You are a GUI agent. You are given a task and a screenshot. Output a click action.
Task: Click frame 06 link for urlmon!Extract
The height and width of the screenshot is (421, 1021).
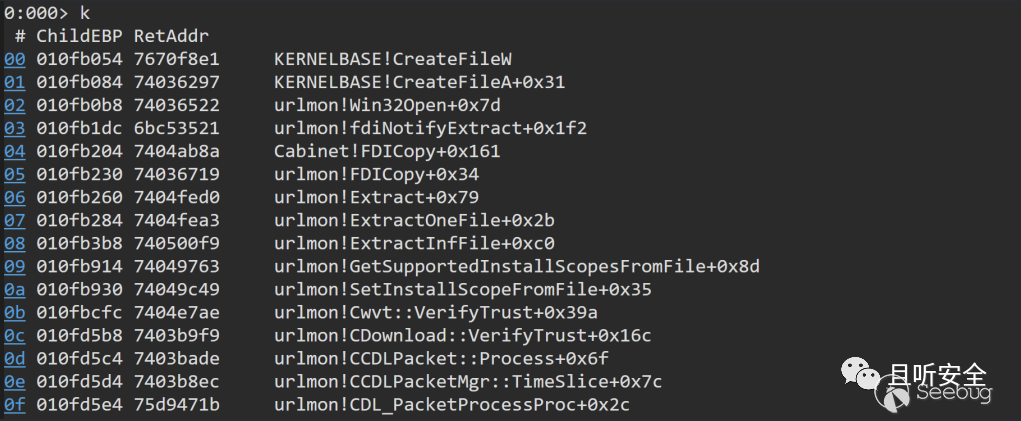point(14,197)
